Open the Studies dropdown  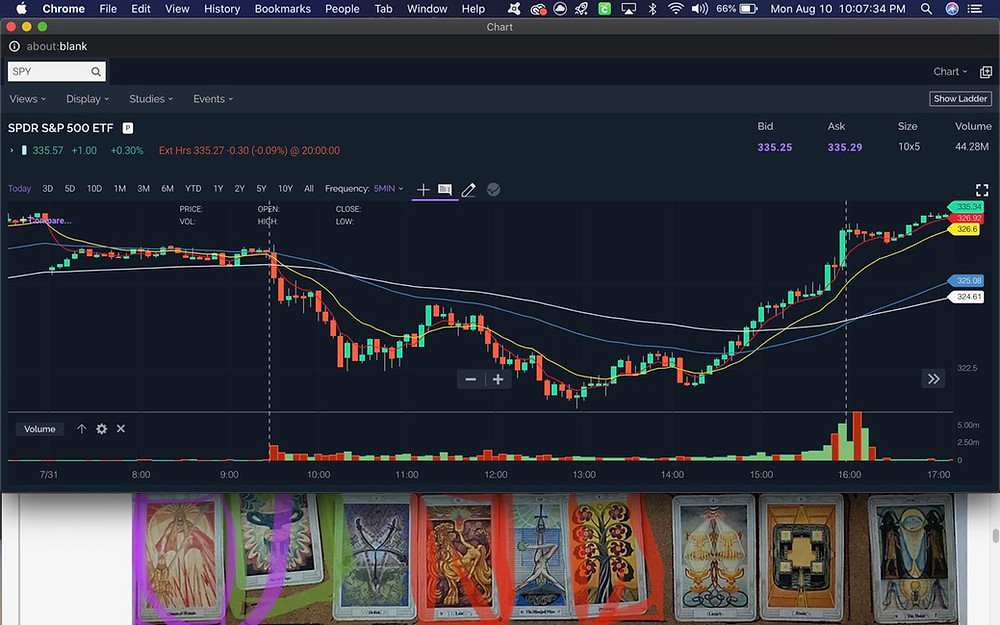point(151,99)
